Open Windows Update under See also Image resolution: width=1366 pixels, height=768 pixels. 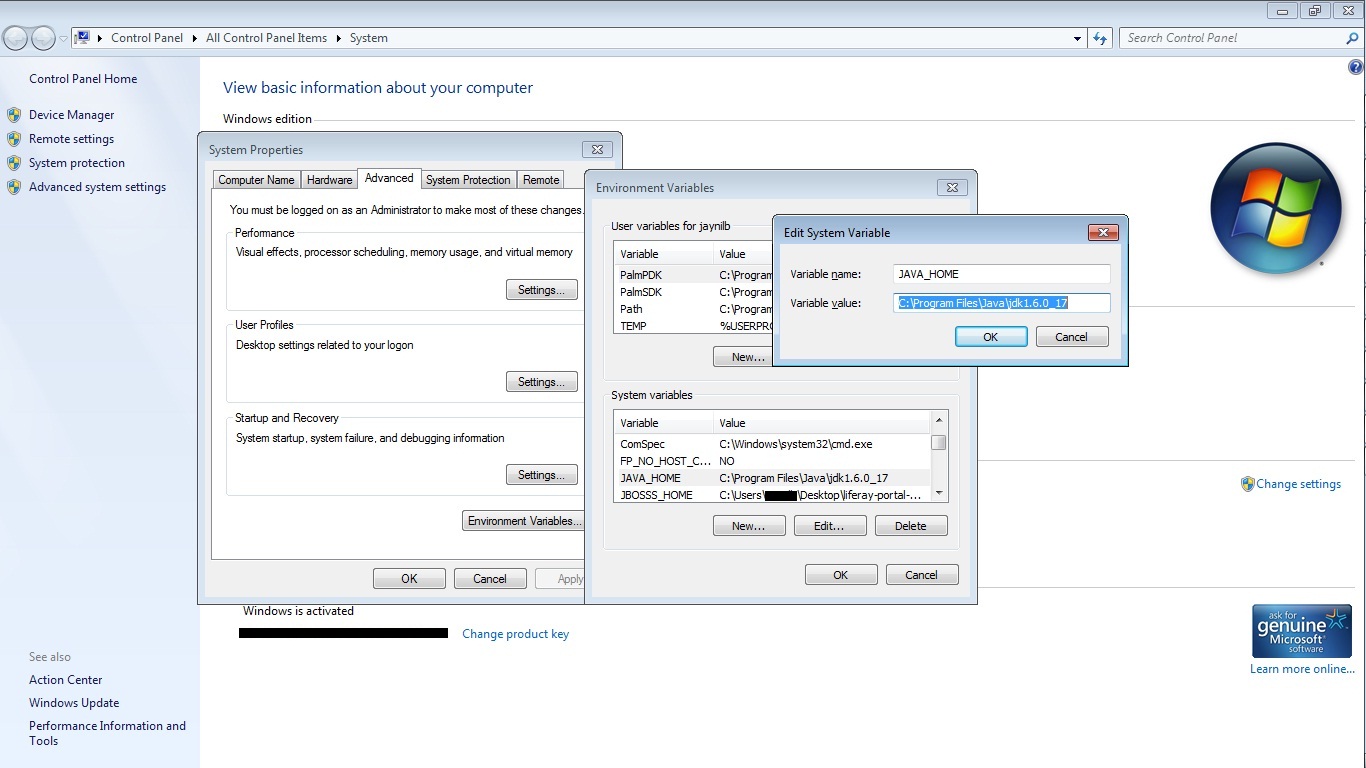coord(74,703)
